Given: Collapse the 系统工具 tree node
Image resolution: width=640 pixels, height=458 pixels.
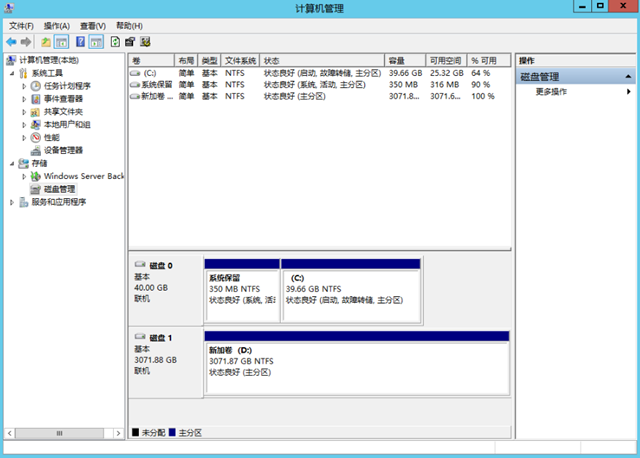Looking at the screenshot, I should coord(12,74).
